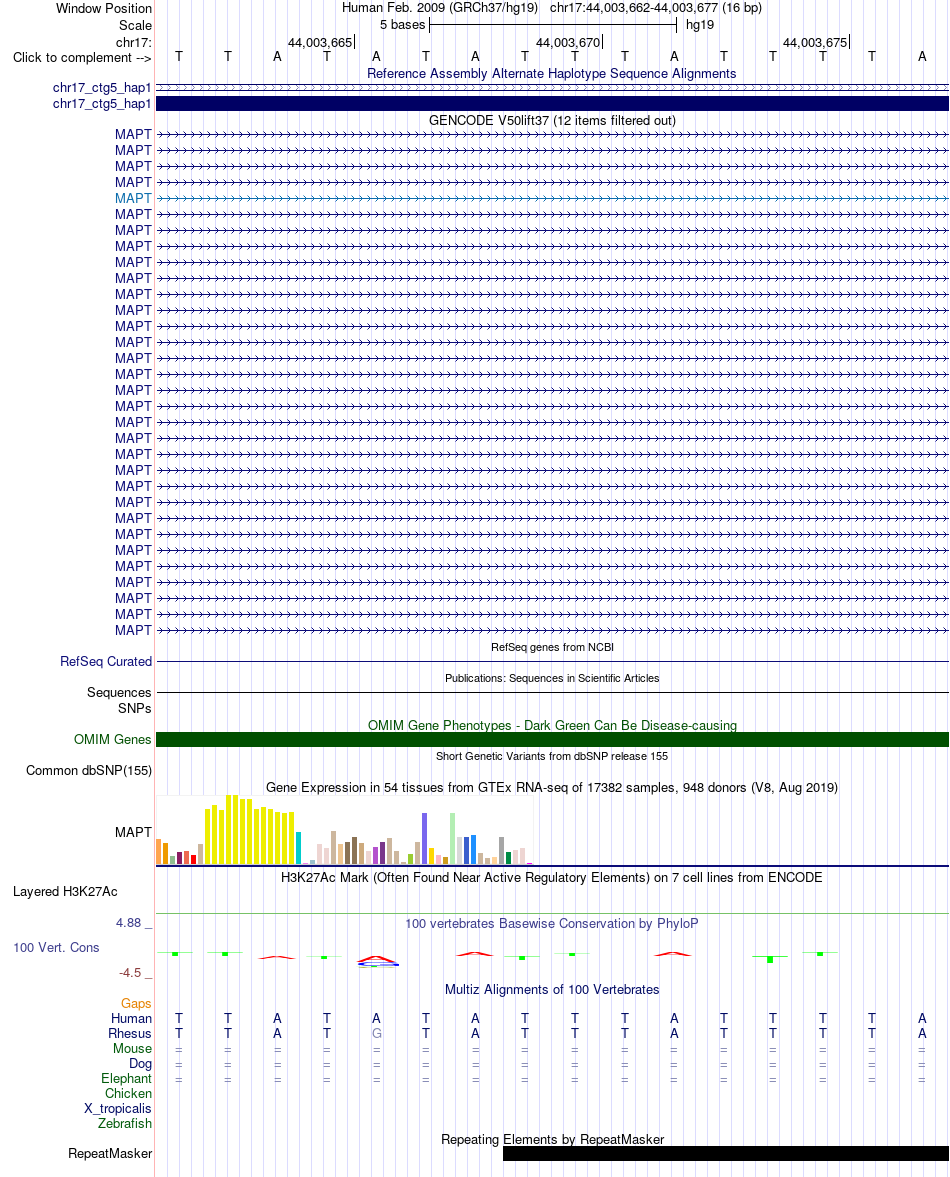This screenshot has height=1177, width=950.
Task: Click the SNPs track label
Action: pos(135,708)
